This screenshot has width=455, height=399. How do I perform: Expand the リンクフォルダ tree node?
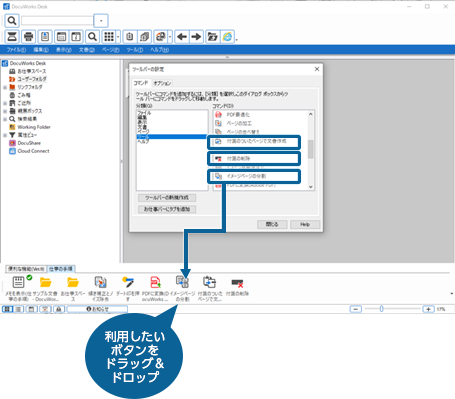[5, 87]
